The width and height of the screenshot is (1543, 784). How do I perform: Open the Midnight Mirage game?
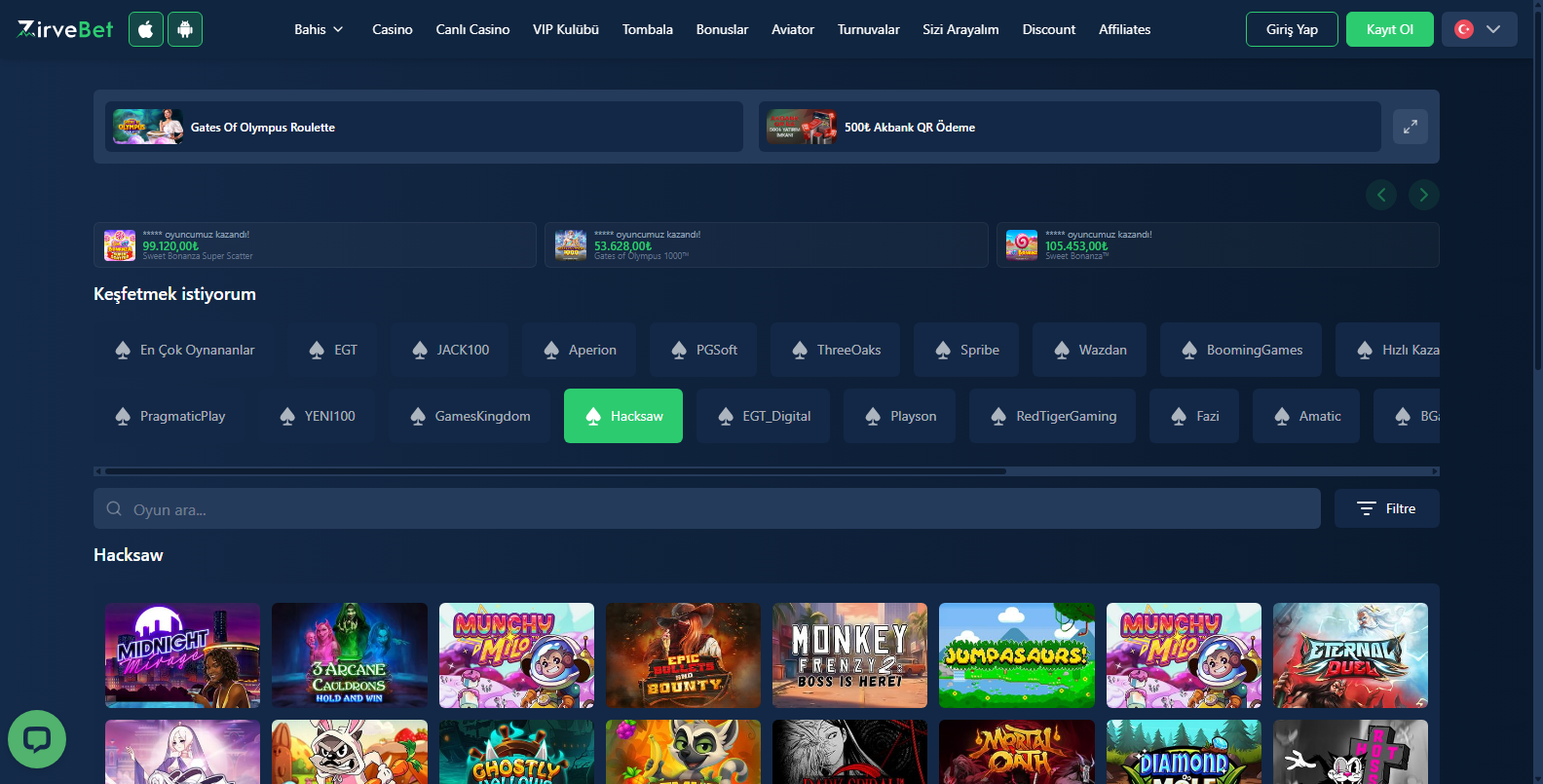pos(183,655)
